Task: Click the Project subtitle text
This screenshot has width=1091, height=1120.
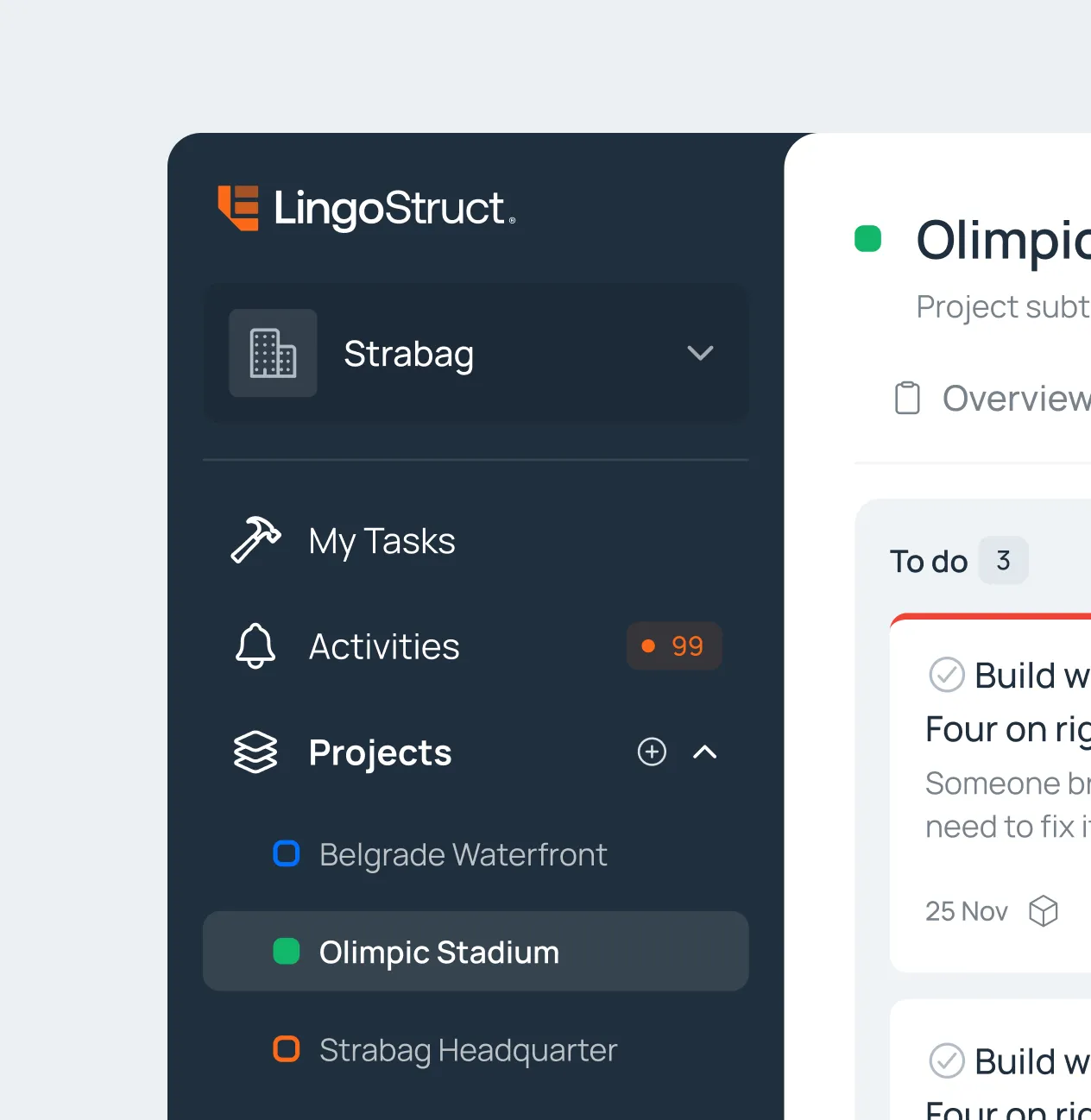Action: point(1003,306)
